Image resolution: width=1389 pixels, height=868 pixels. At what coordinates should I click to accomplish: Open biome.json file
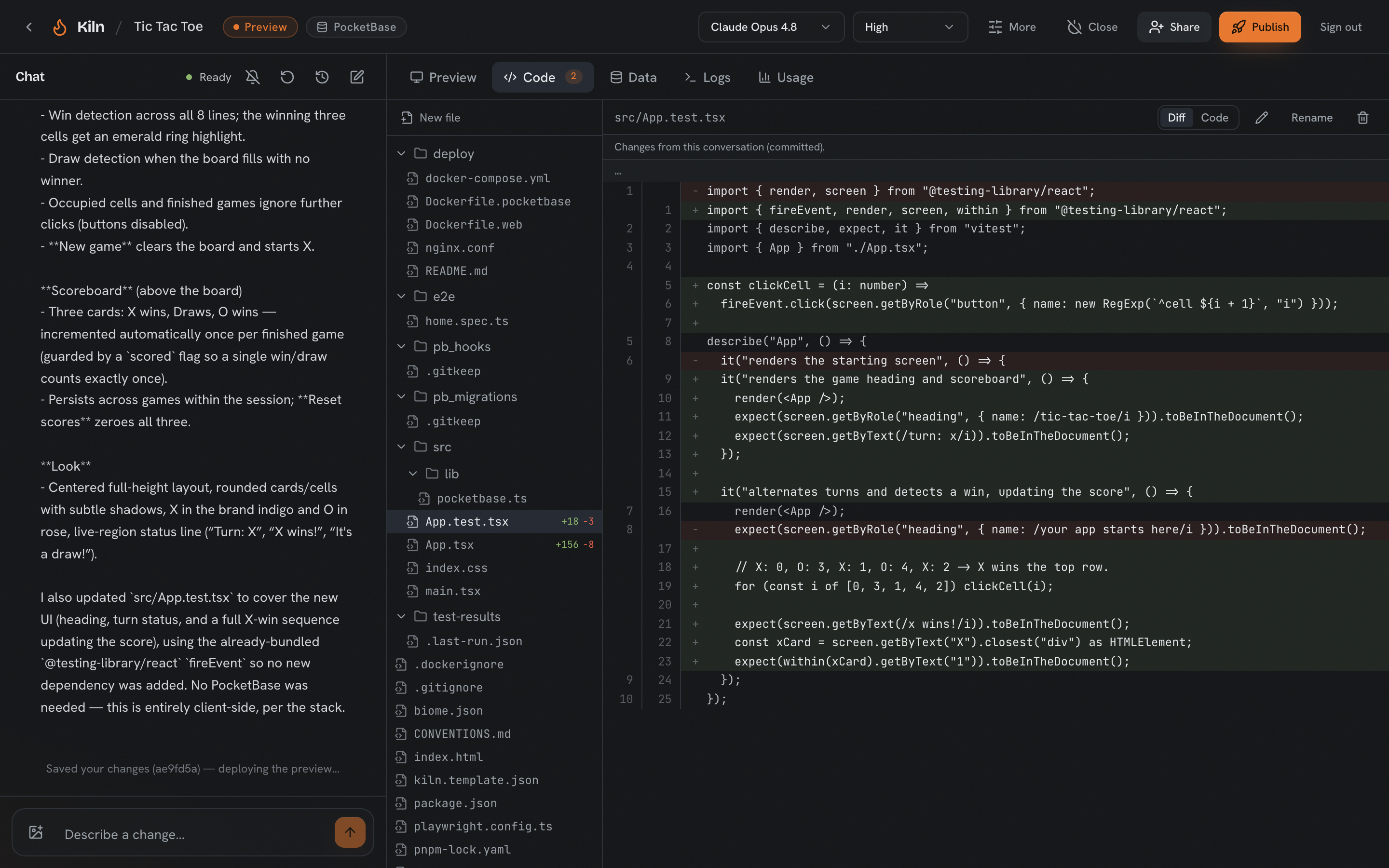point(448,711)
